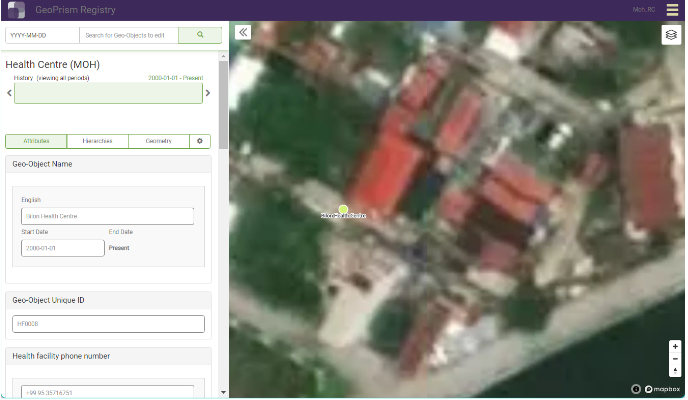Screen dimensions: 688x400
Task: Go to next history period arrow
Action: click(207, 93)
